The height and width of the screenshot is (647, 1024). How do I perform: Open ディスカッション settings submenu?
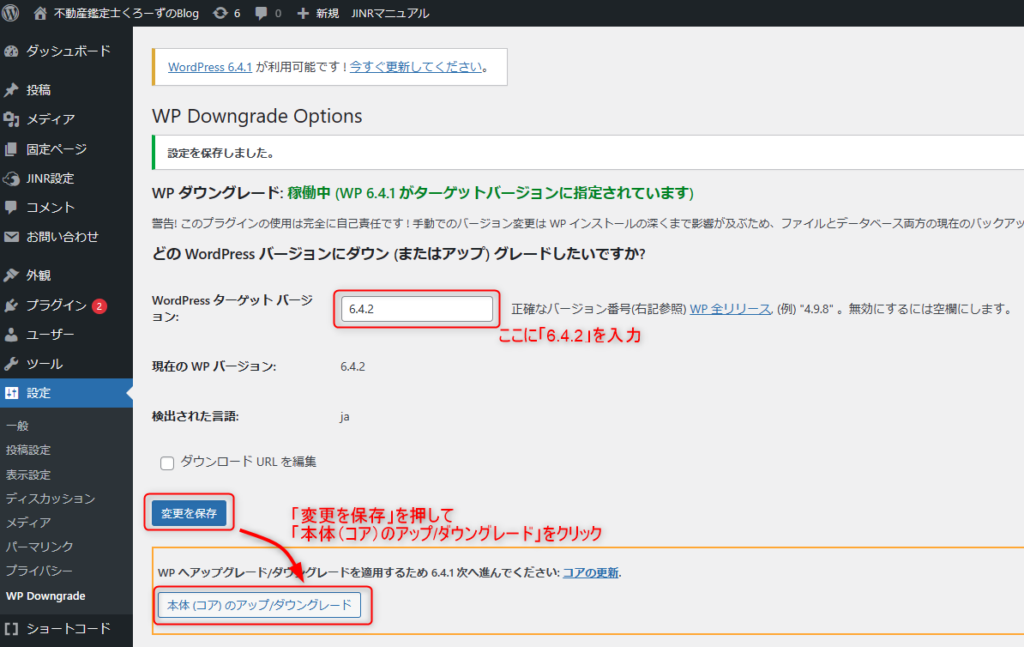(x=50, y=499)
